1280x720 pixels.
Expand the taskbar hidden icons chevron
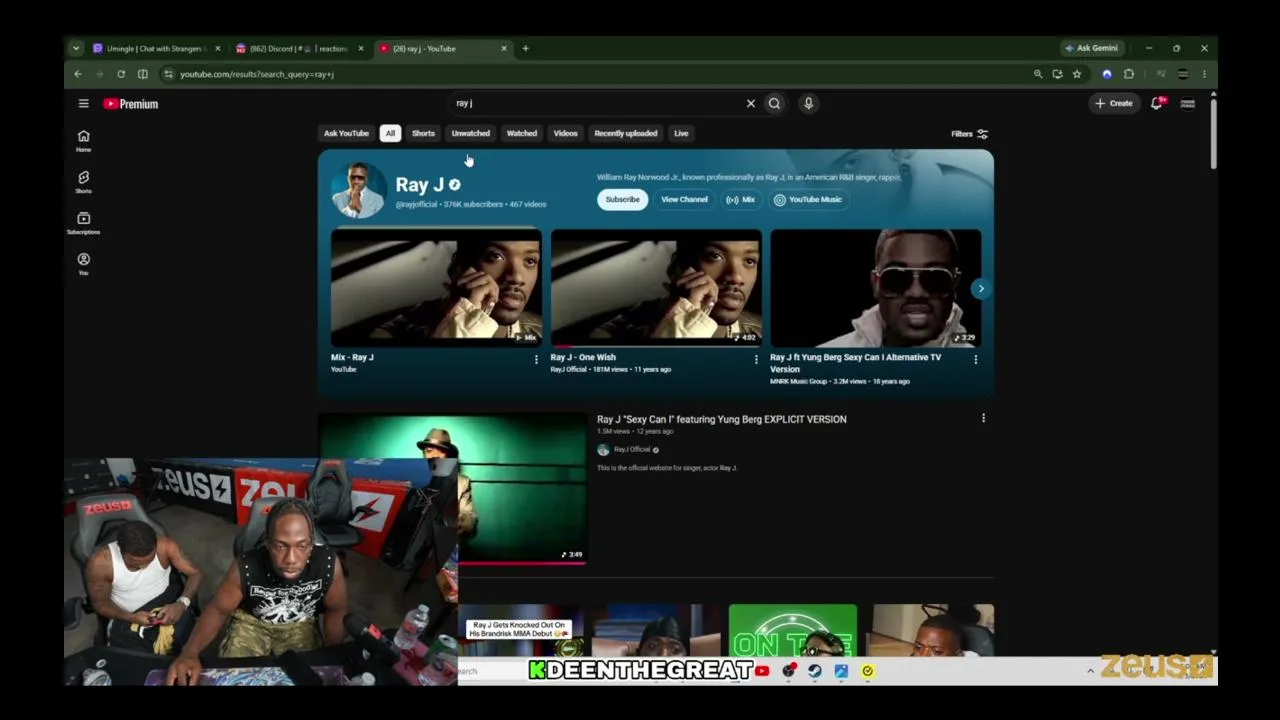point(1090,671)
